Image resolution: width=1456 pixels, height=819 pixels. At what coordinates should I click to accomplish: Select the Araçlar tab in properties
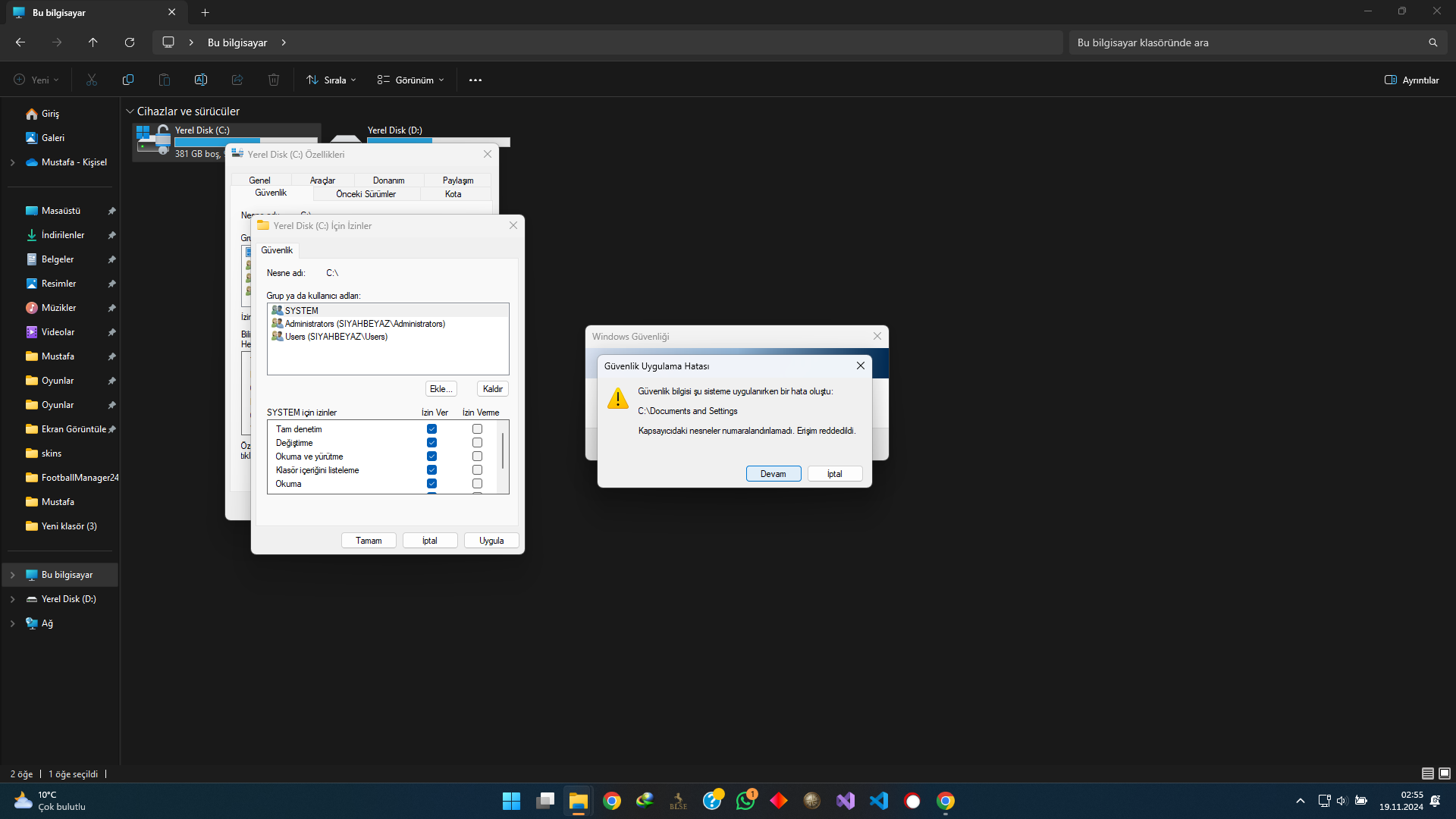coord(322,180)
